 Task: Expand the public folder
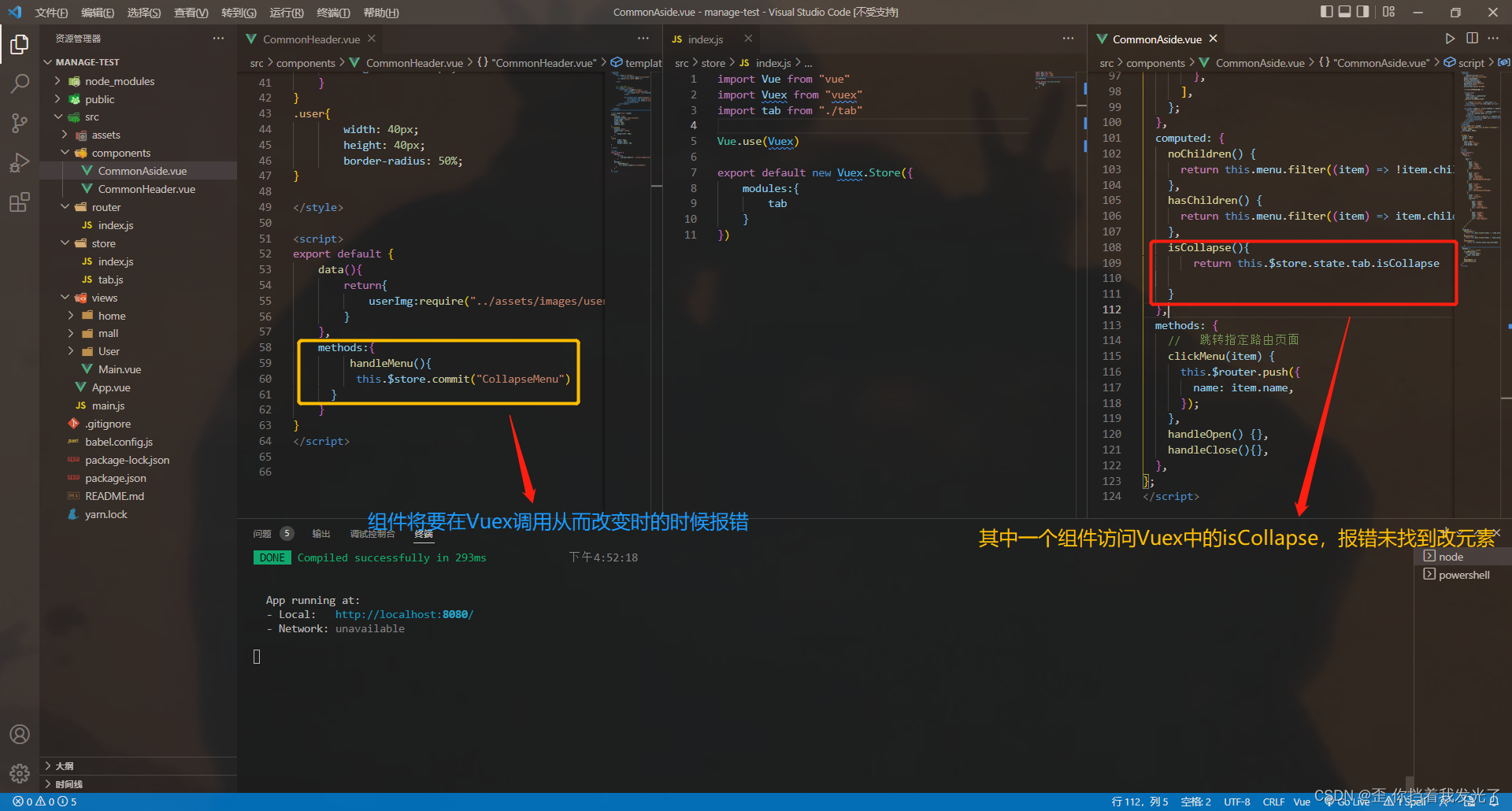57,99
